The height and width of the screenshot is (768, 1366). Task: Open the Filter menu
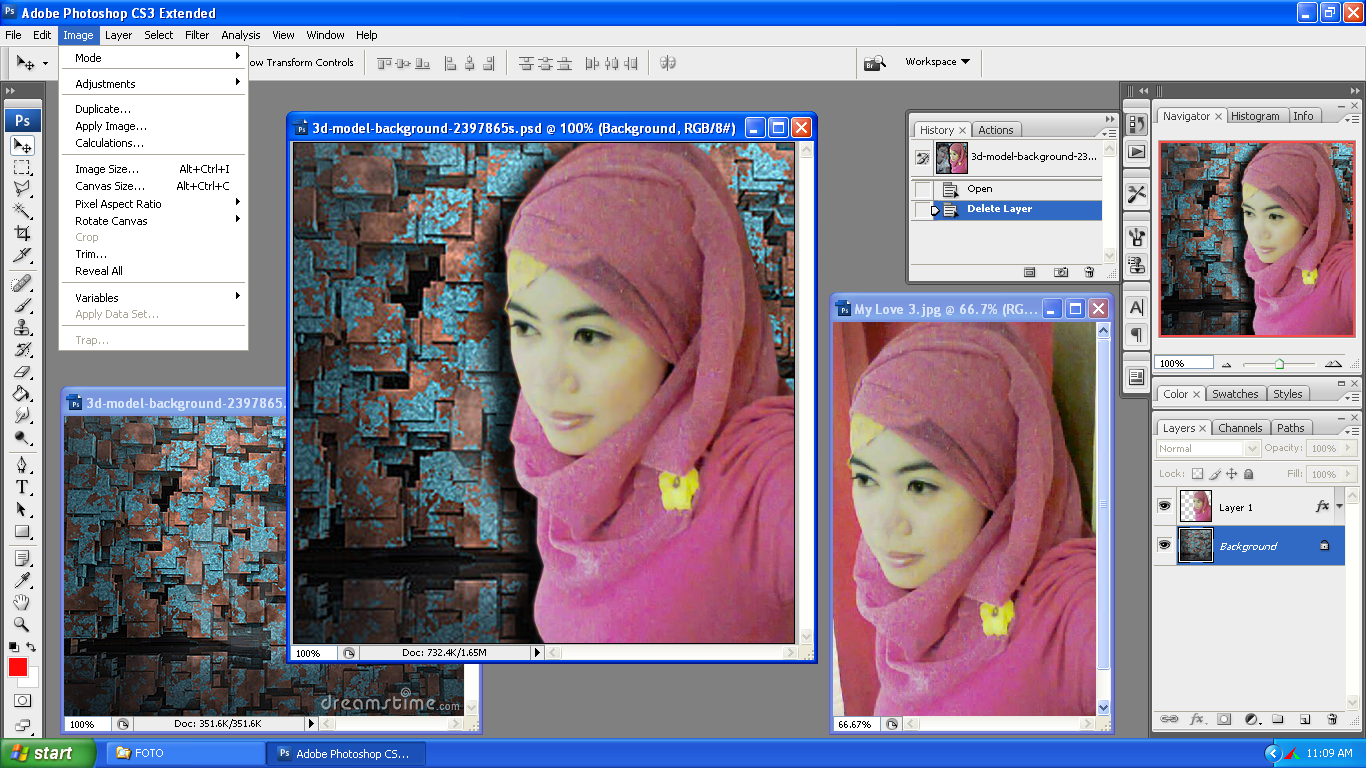[x=196, y=35]
